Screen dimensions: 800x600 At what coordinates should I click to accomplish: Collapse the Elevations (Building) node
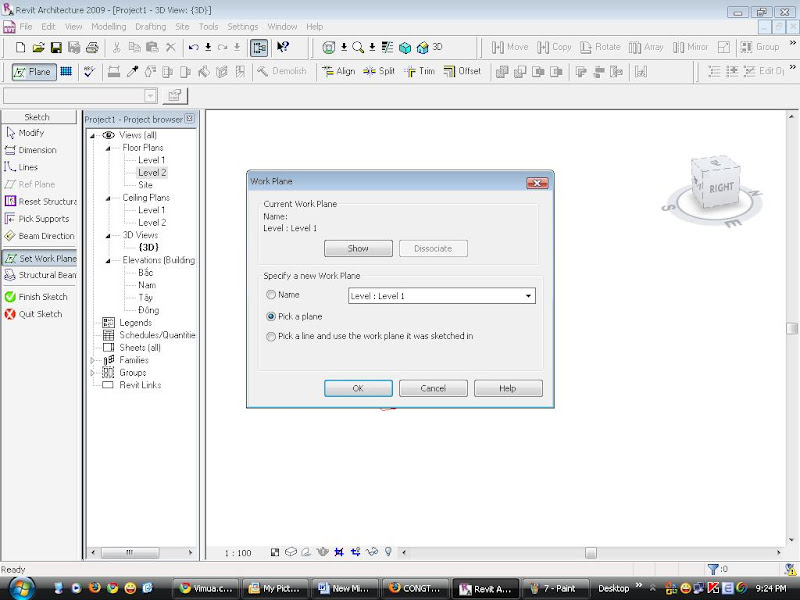coord(108,261)
